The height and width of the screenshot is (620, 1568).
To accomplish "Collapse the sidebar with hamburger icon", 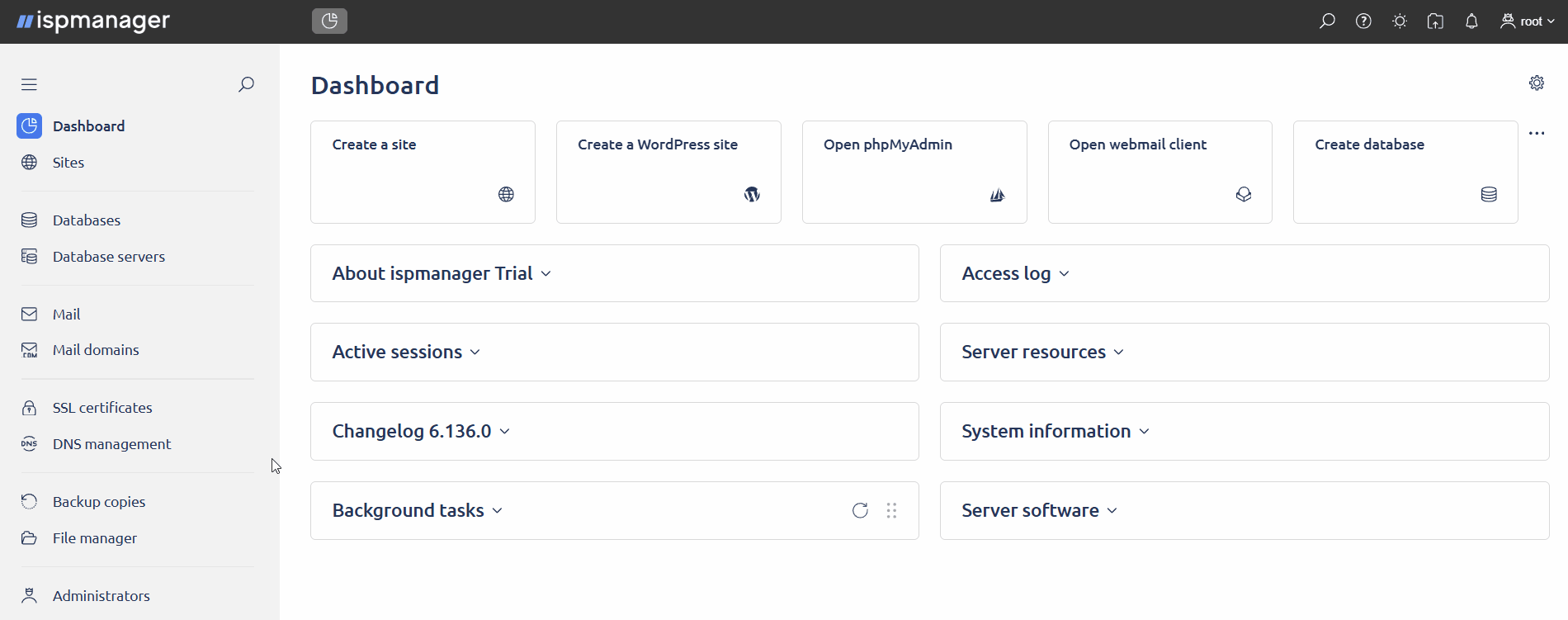I will (30, 84).
